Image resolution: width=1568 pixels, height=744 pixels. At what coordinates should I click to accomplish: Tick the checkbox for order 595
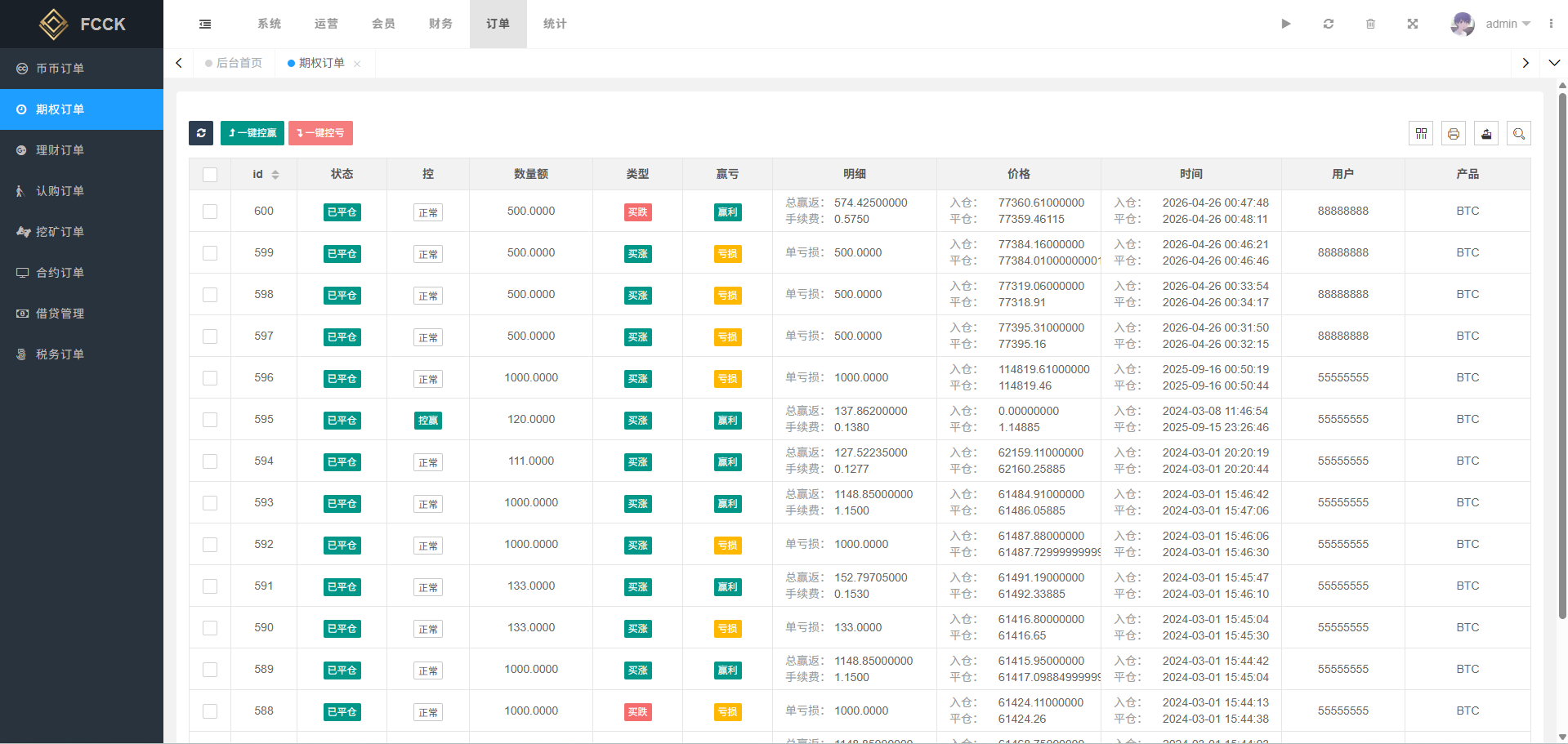pyautogui.click(x=210, y=420)
